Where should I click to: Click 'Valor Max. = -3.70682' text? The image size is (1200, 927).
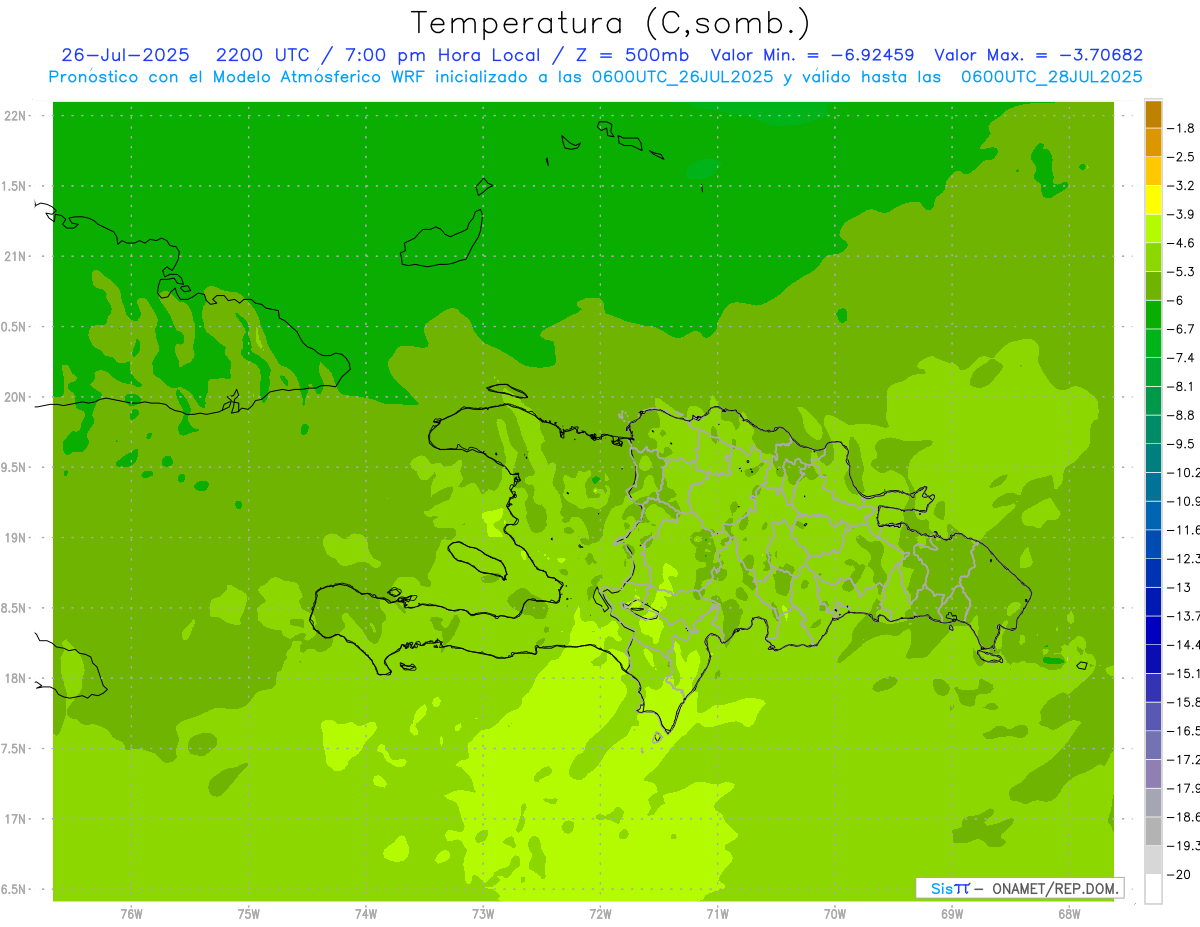[1038, 55]
